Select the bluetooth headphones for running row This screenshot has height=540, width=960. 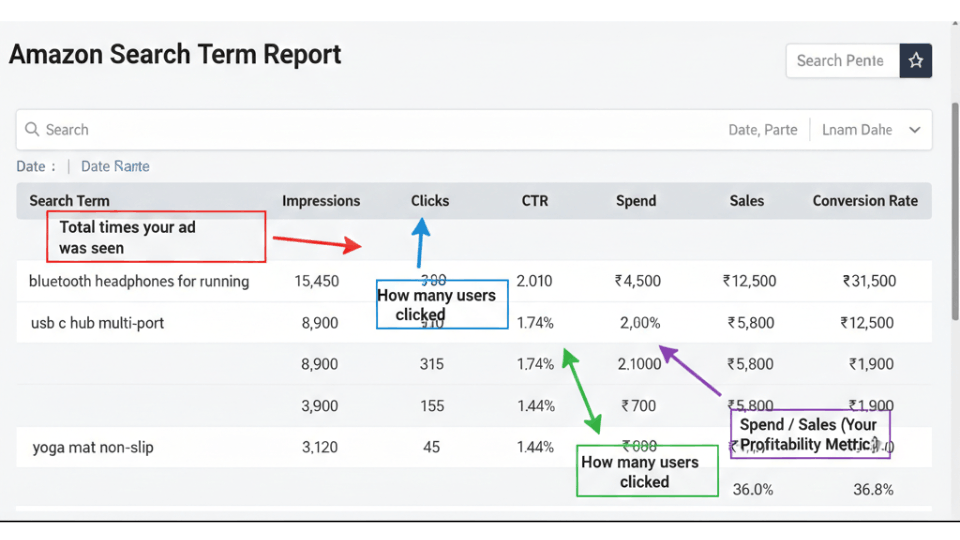tap(139, 281)
